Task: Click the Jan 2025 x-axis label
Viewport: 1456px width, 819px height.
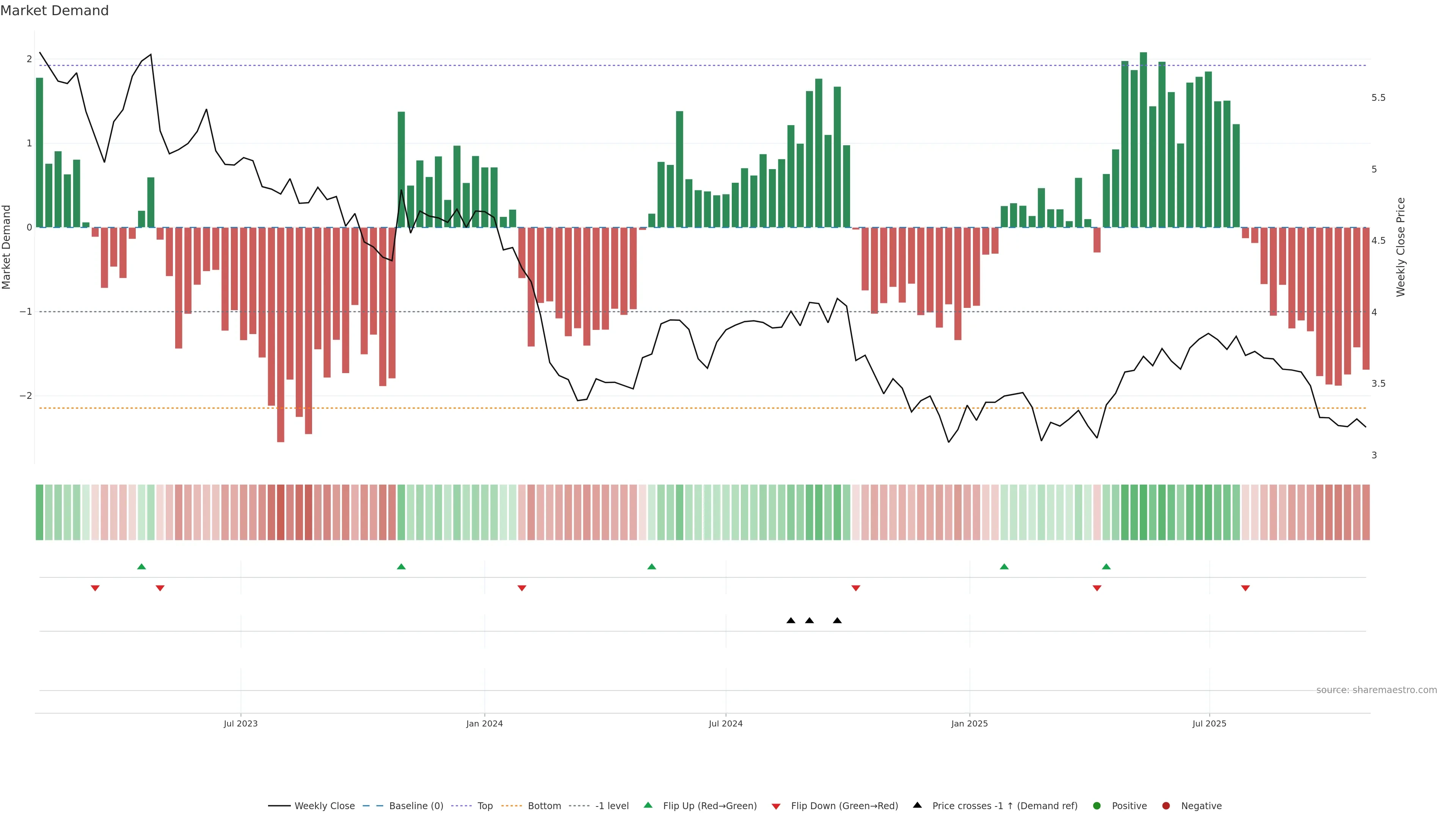Action: [970, 723]
